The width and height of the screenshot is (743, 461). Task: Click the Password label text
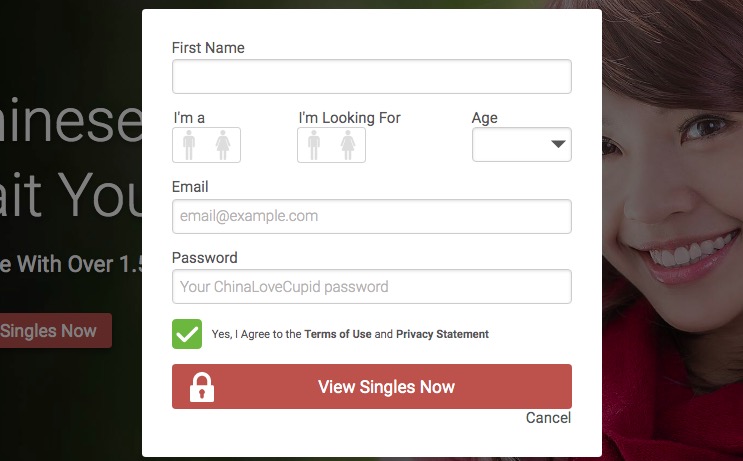(x=204, y=258)
